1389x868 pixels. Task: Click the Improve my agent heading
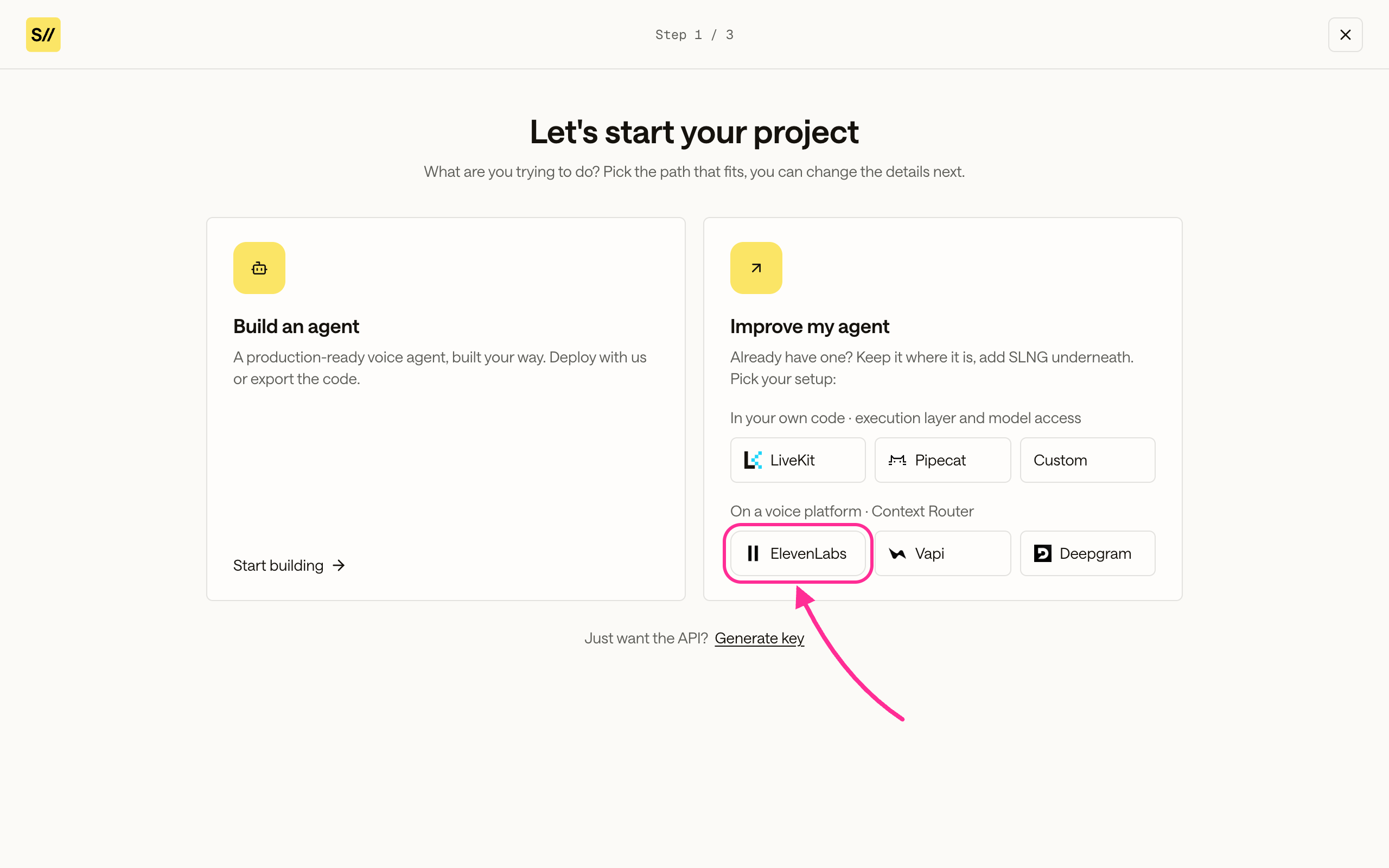[x=810, y=327]
